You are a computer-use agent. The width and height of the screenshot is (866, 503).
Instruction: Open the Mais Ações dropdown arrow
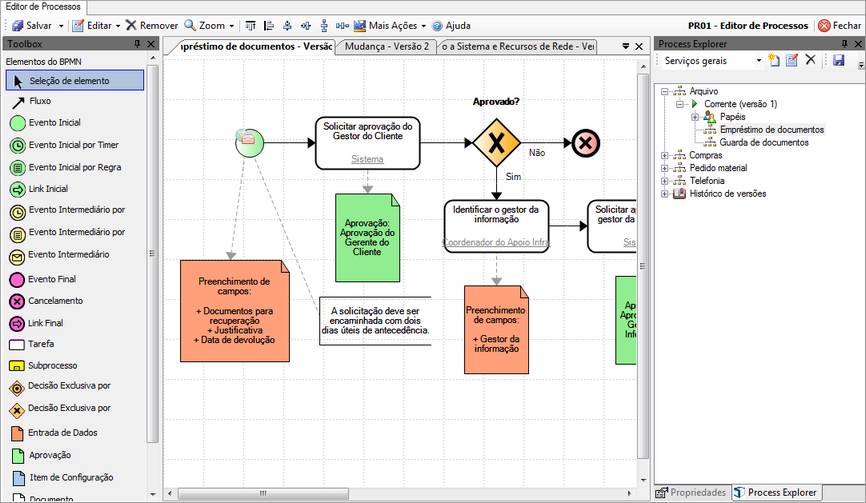tap(424, 26)
